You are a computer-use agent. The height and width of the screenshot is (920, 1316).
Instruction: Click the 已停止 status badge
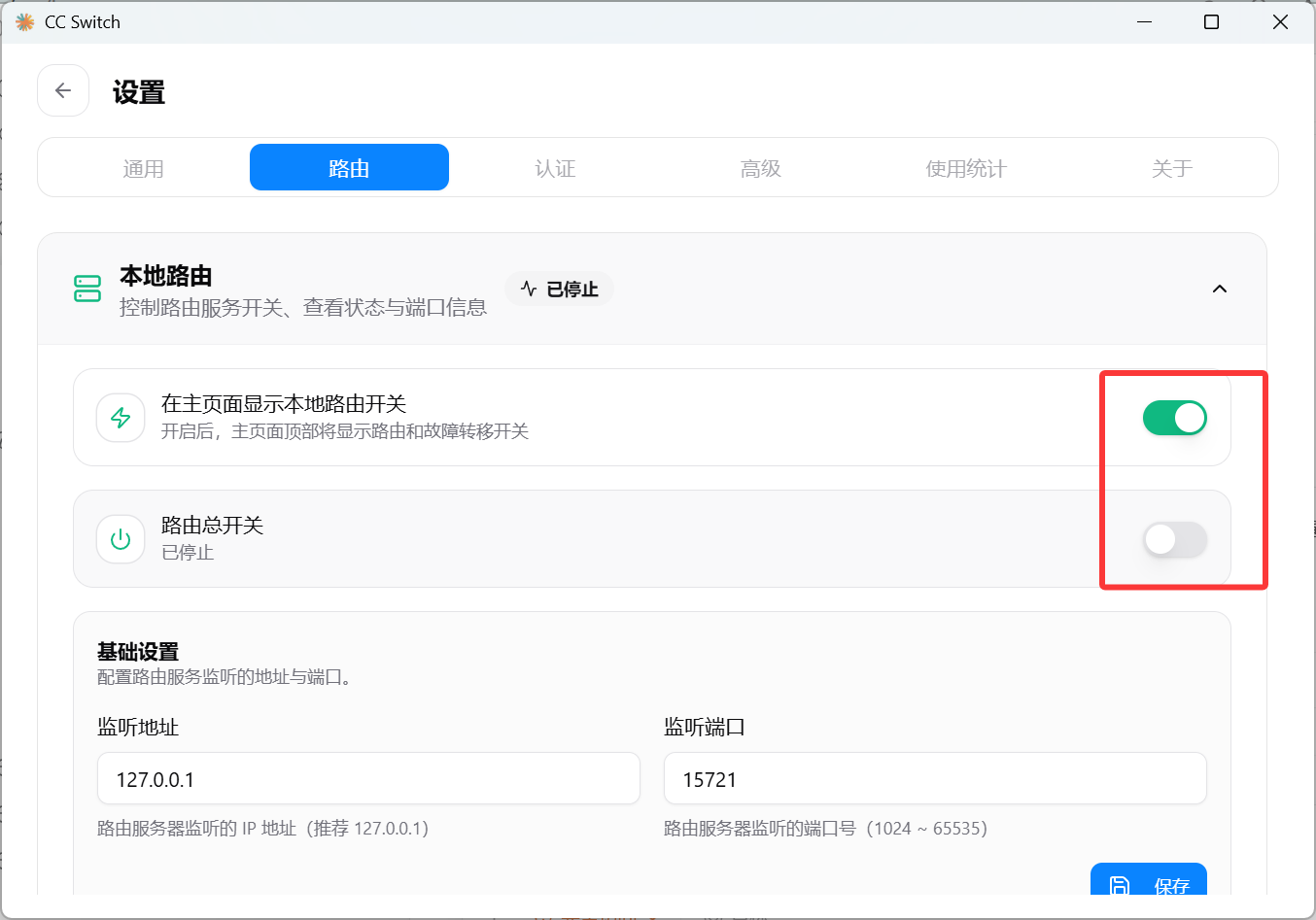(x=559, y=289)
